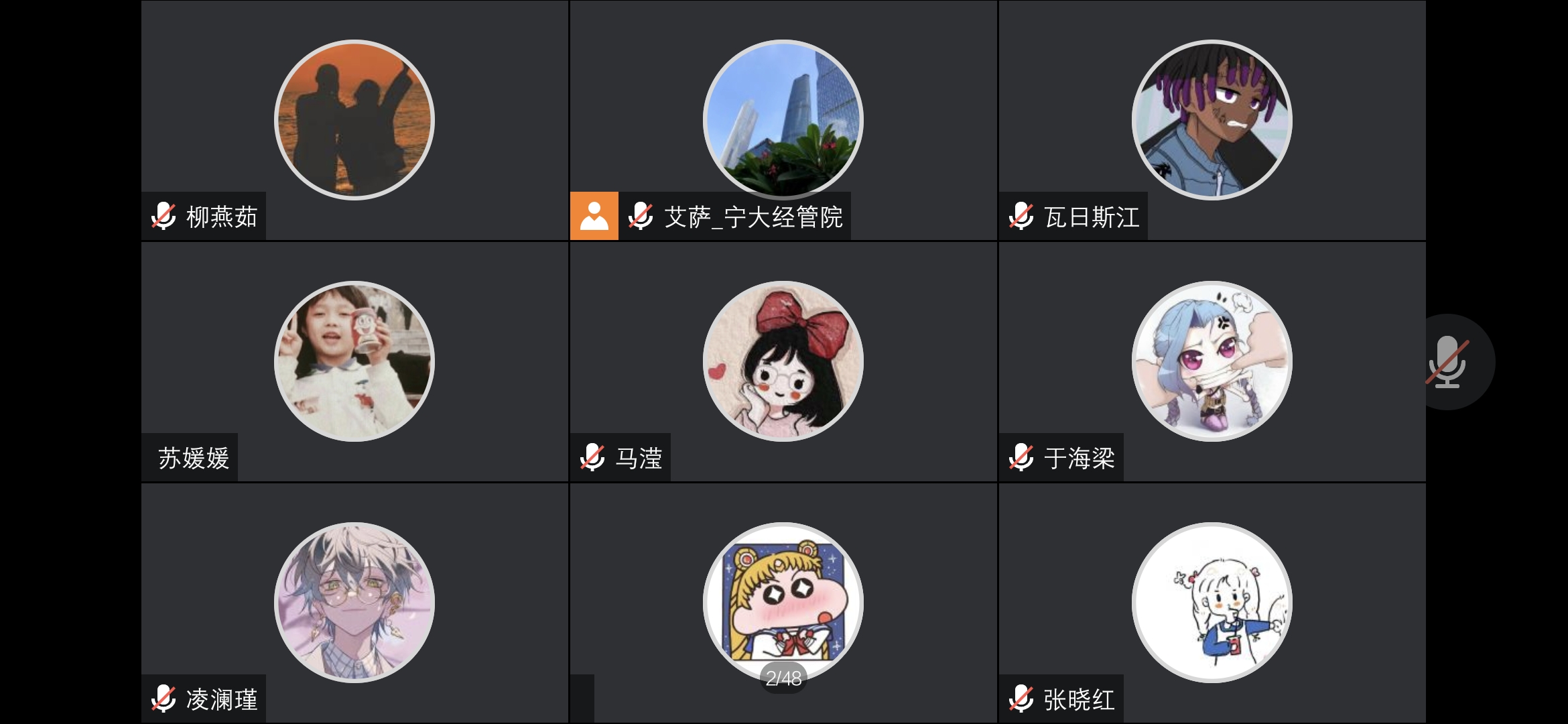Open 柳燕茹's sunset silhouette avatar

click(354, 120)
